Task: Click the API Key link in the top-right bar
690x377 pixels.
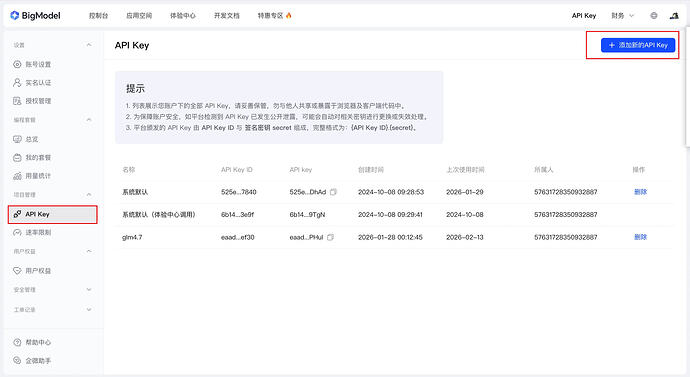Action: (x=584, y=15)
